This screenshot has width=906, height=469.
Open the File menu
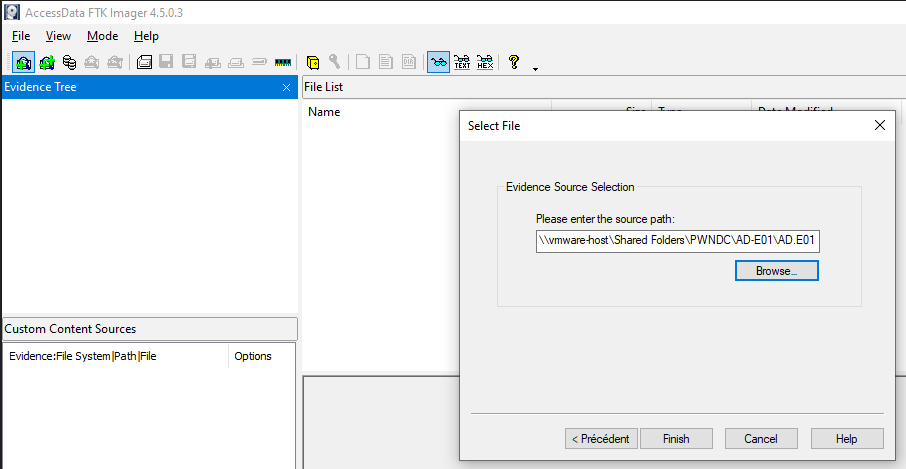21,36
